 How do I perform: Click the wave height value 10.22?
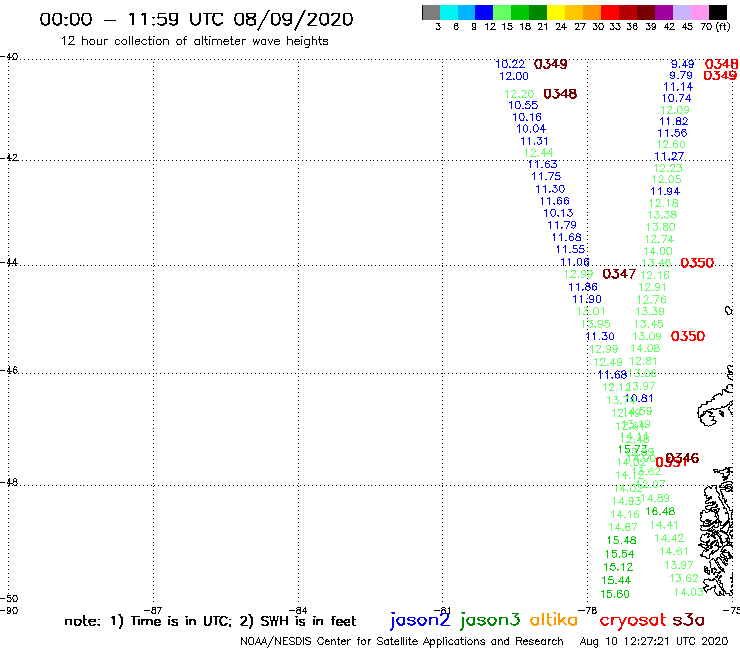pyautogui.click(x=510, y=64)
